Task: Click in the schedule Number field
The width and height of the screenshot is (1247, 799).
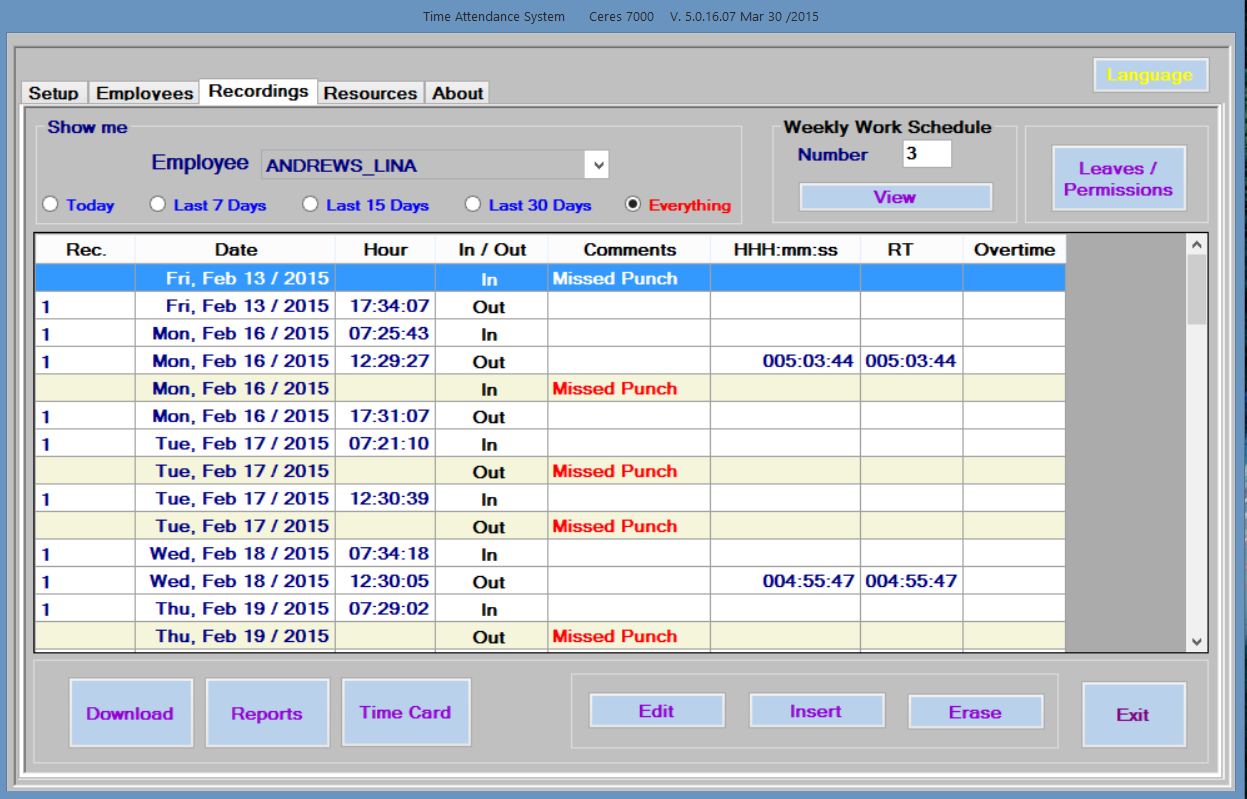Action: pyautogui.click(x=926, y=154)
